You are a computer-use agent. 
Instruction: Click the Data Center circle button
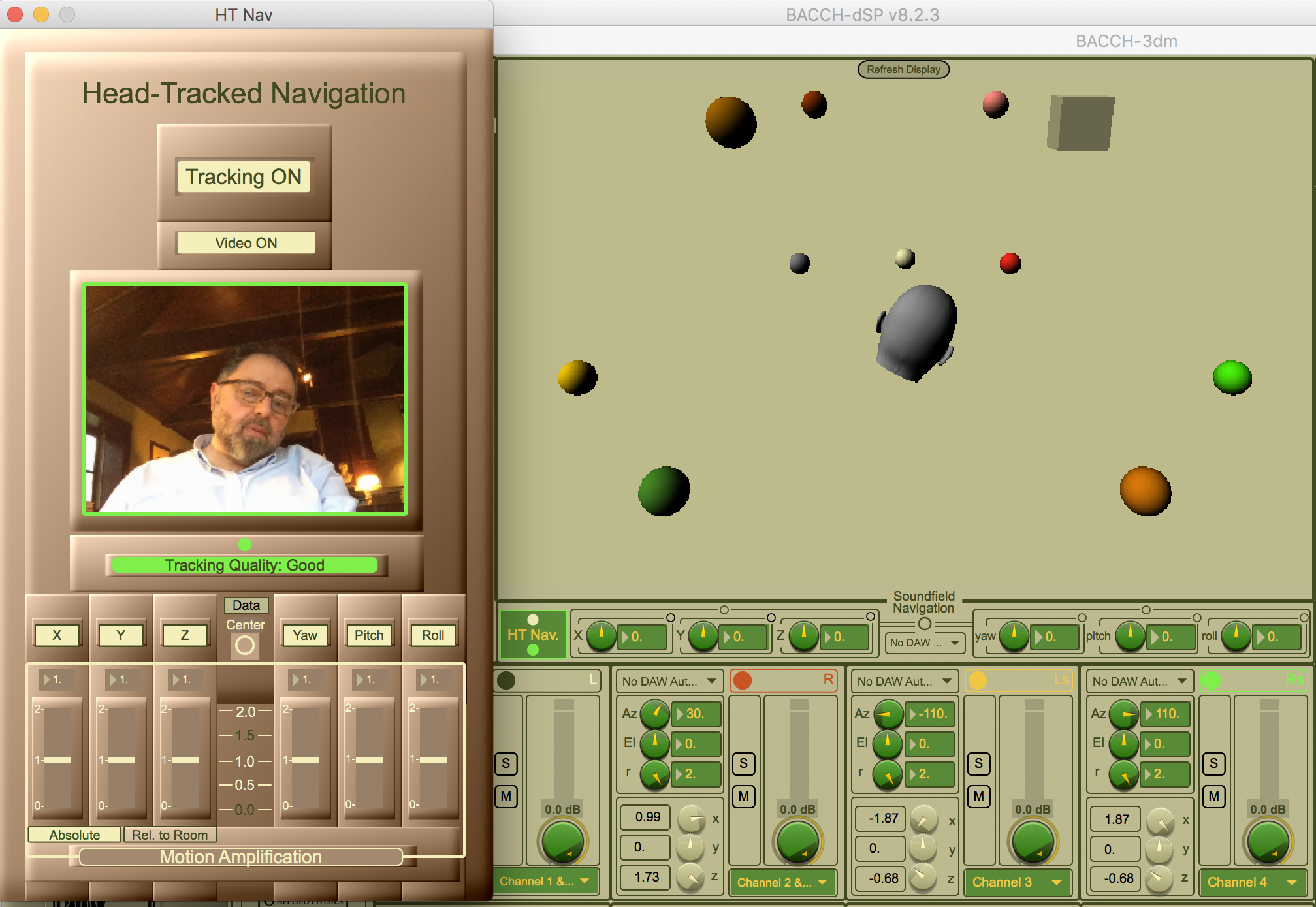[x=245, y=645]
